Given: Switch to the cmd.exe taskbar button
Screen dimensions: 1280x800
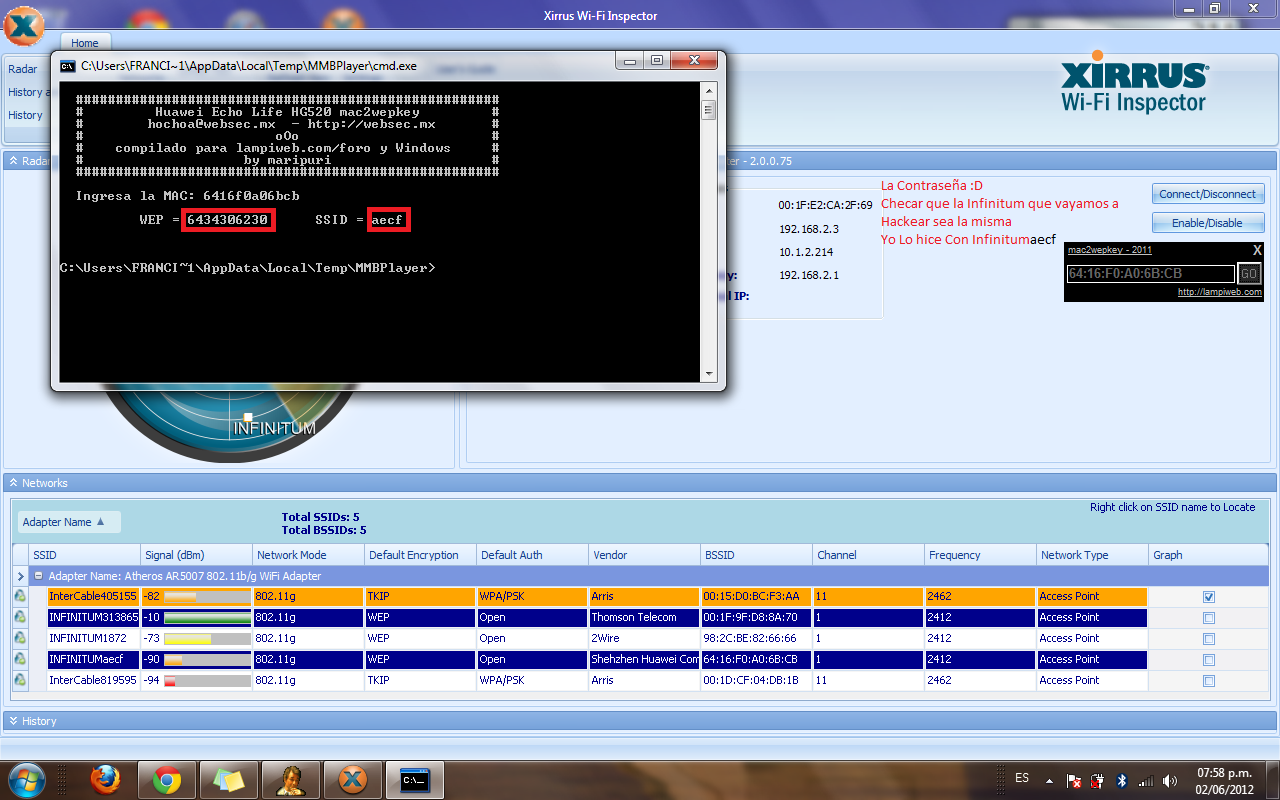Looking at the screenshot, I should pos(414,780).
